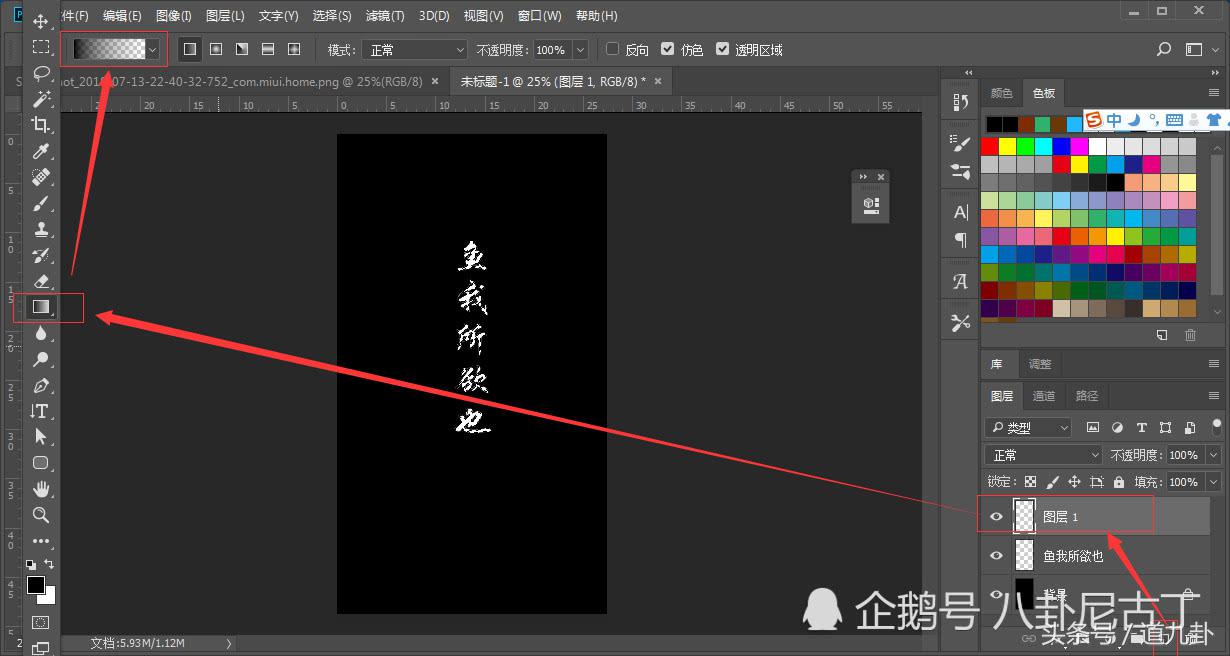This screenshot has width=1230, height=656.
Task: Select the Gradient tool in the toolbar
Action: tap(41, 307)
